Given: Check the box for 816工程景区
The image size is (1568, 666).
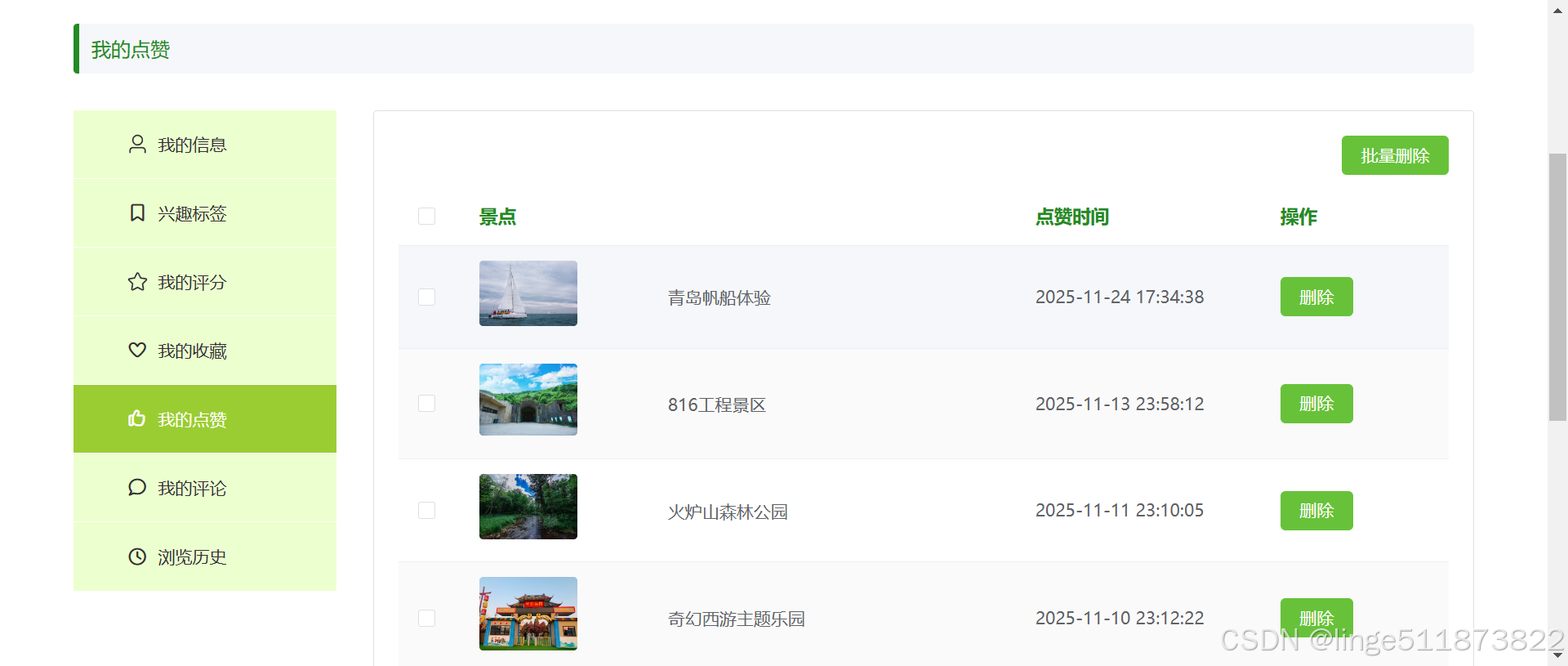Looking at the screenshot, I should (x=426, y=404).
